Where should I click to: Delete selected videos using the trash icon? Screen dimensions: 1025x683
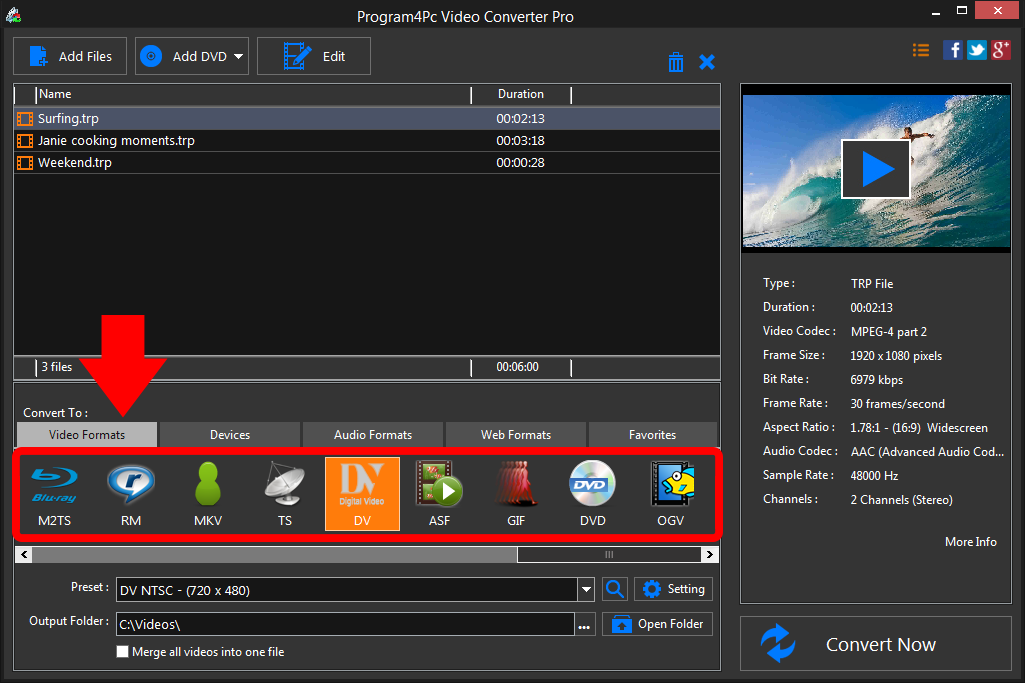click(676, 61)
